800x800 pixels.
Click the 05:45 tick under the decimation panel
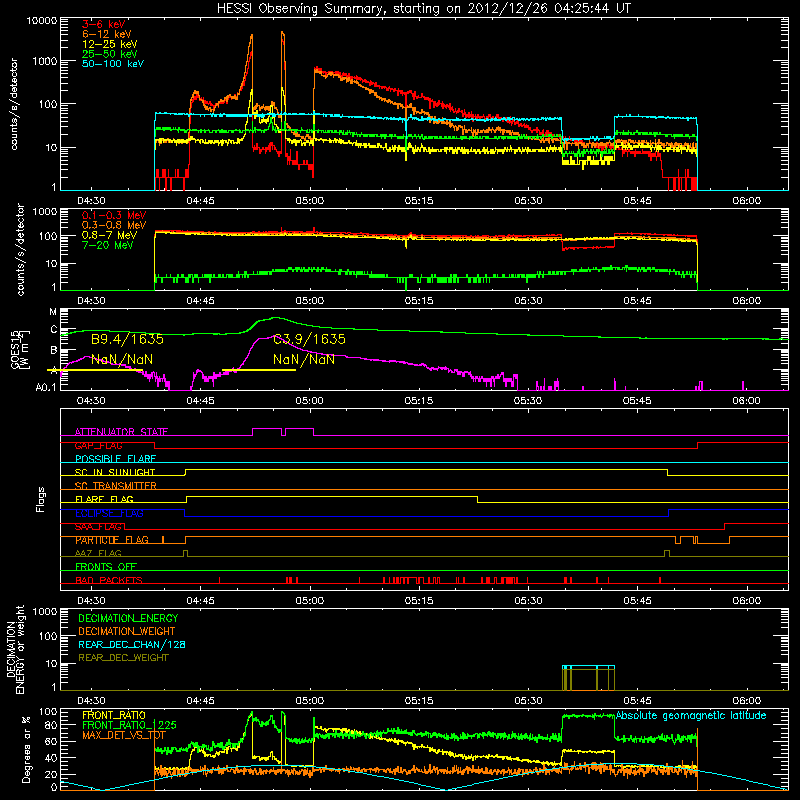[637, 701]
